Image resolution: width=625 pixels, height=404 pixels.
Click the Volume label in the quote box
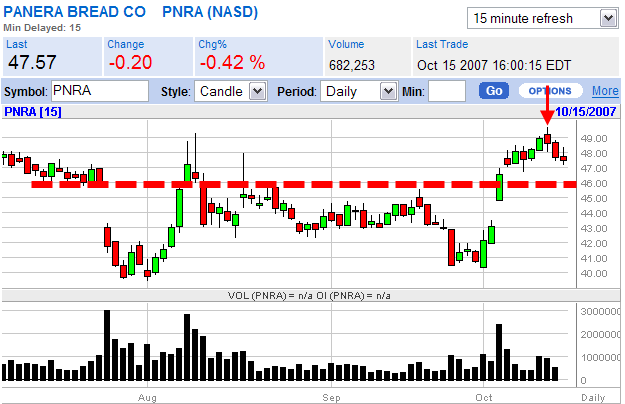click(x=346, y=44)
